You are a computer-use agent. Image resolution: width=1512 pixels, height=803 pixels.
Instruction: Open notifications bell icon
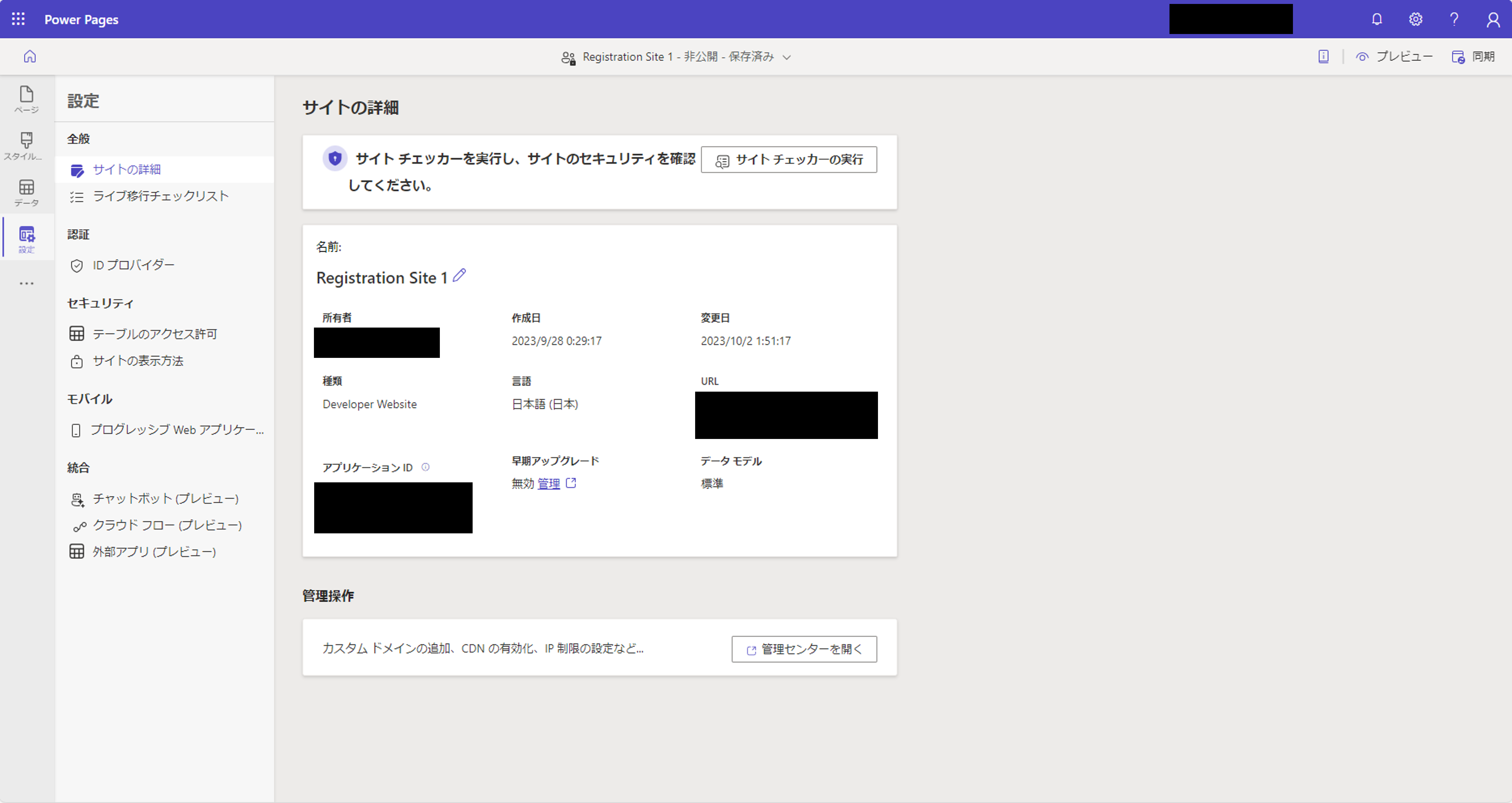click(1376, 19)
